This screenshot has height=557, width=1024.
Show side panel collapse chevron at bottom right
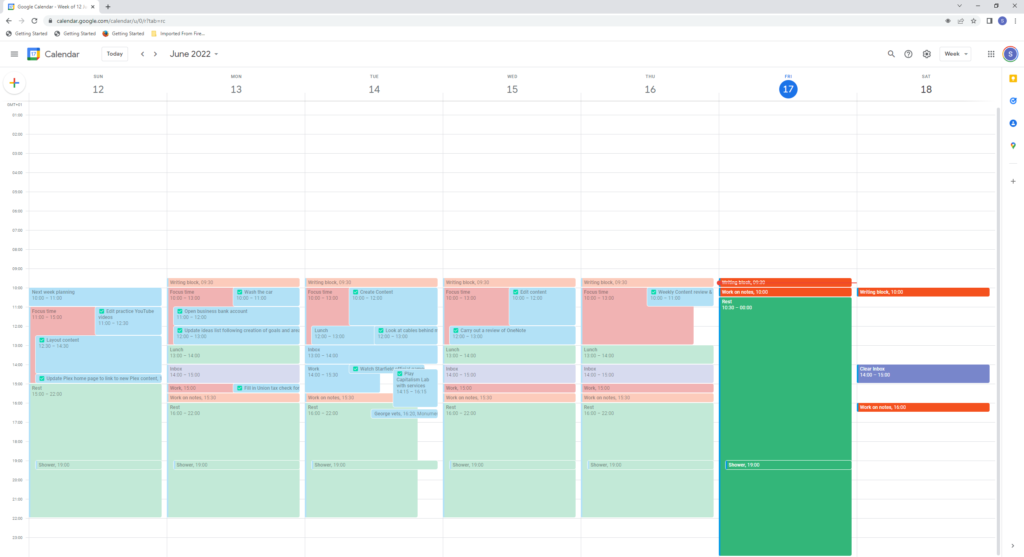tap(1013, 546)
